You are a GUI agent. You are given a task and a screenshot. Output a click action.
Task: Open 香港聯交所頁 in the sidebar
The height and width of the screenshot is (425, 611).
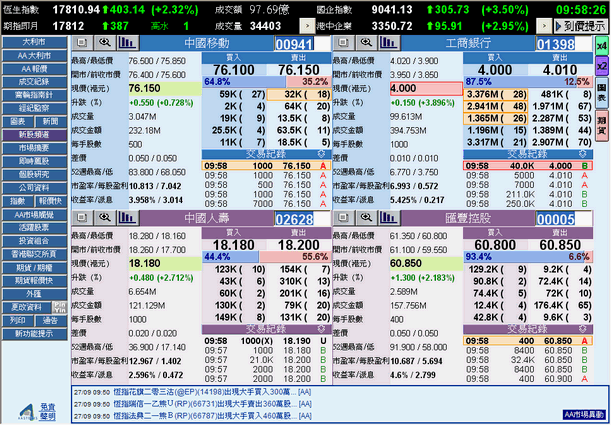click(x=35, y=254)
